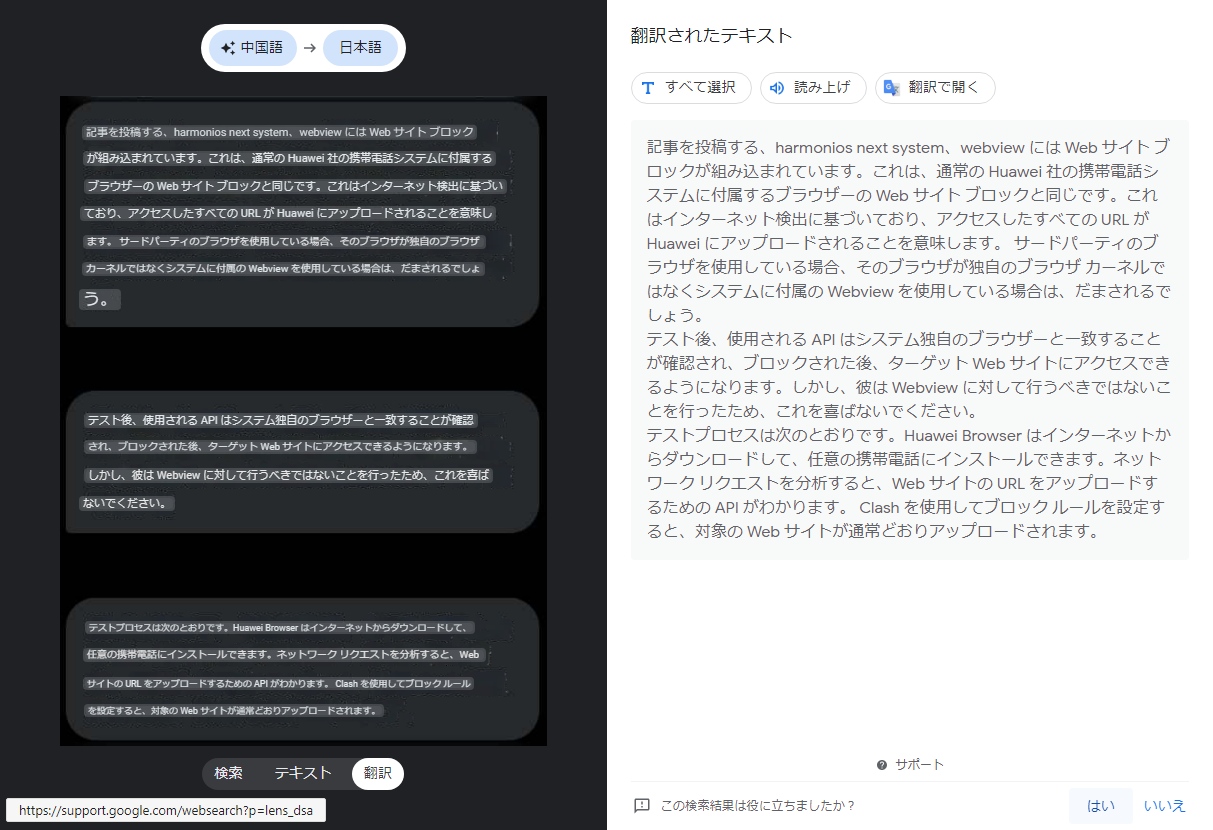Screen dimensions: 1213x830
Task: Click the この検索結果は役に立ちましたか？ text
Action: click(x=758, y=806)
